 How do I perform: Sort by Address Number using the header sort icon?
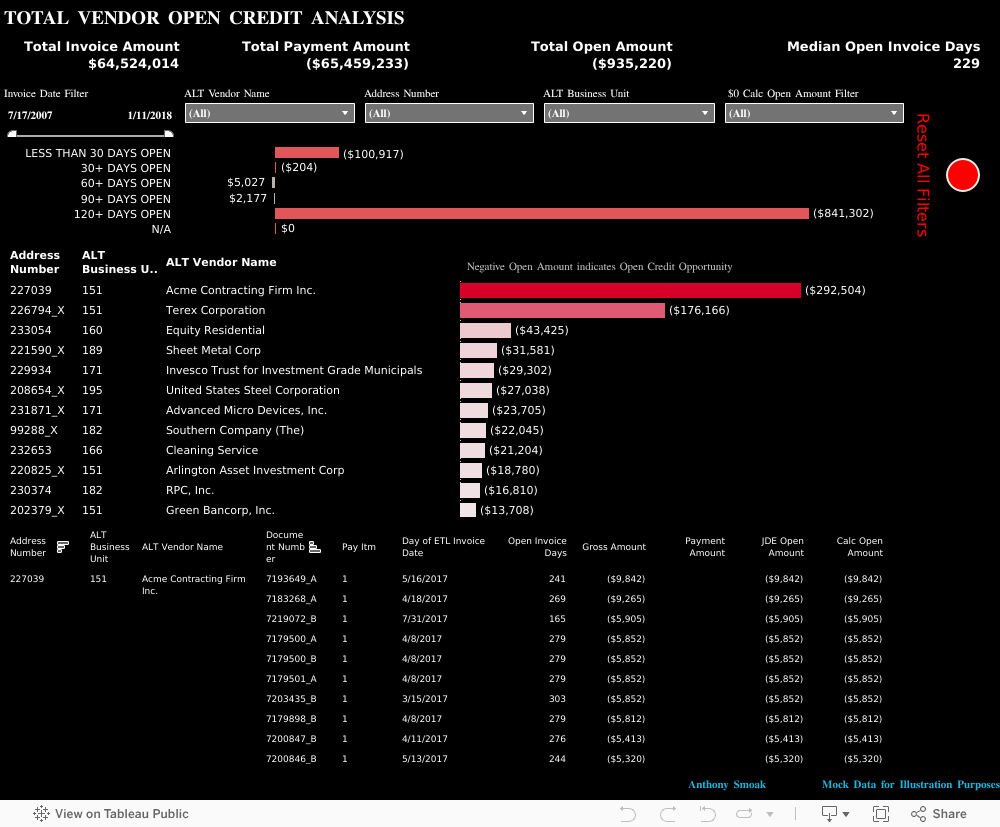[x=63, y=547]
